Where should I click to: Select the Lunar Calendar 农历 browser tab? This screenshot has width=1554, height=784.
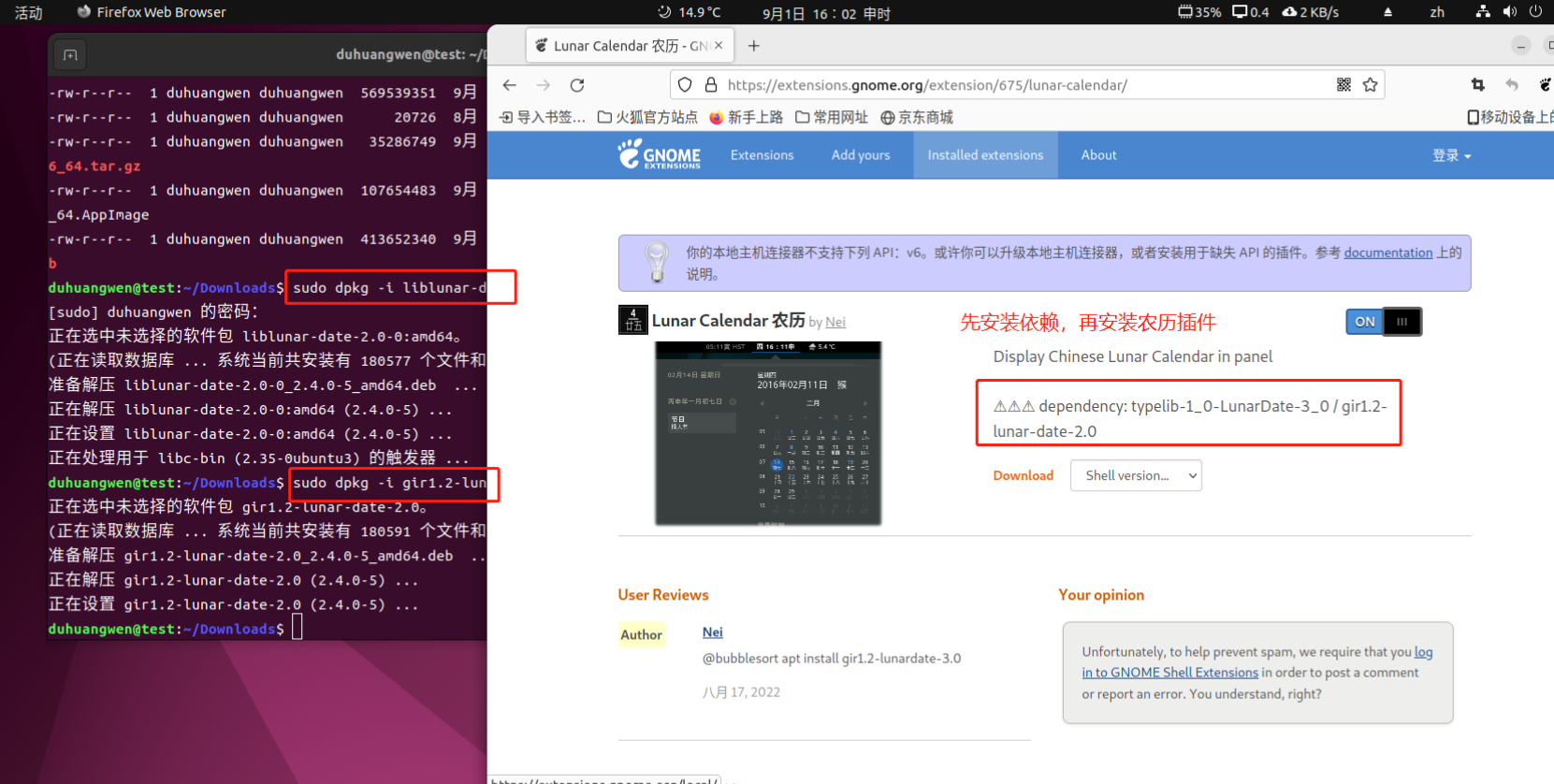(630, 46)
